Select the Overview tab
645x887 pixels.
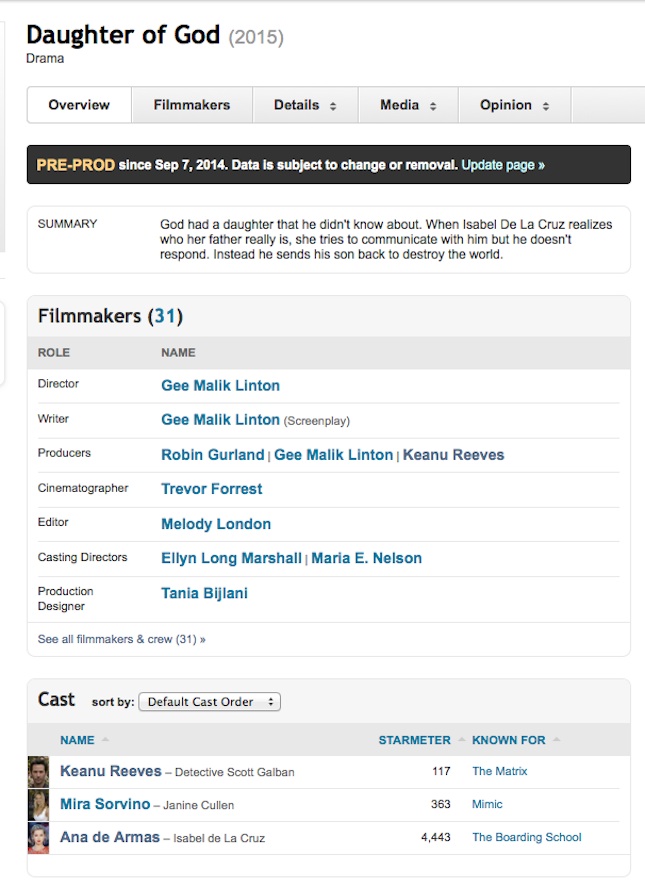79,105
